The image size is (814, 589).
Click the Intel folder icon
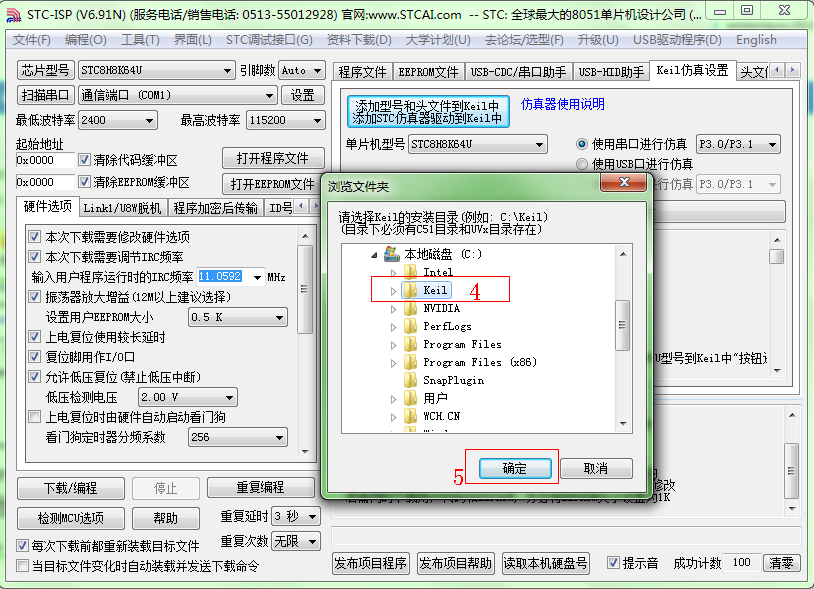coord(410,271)
